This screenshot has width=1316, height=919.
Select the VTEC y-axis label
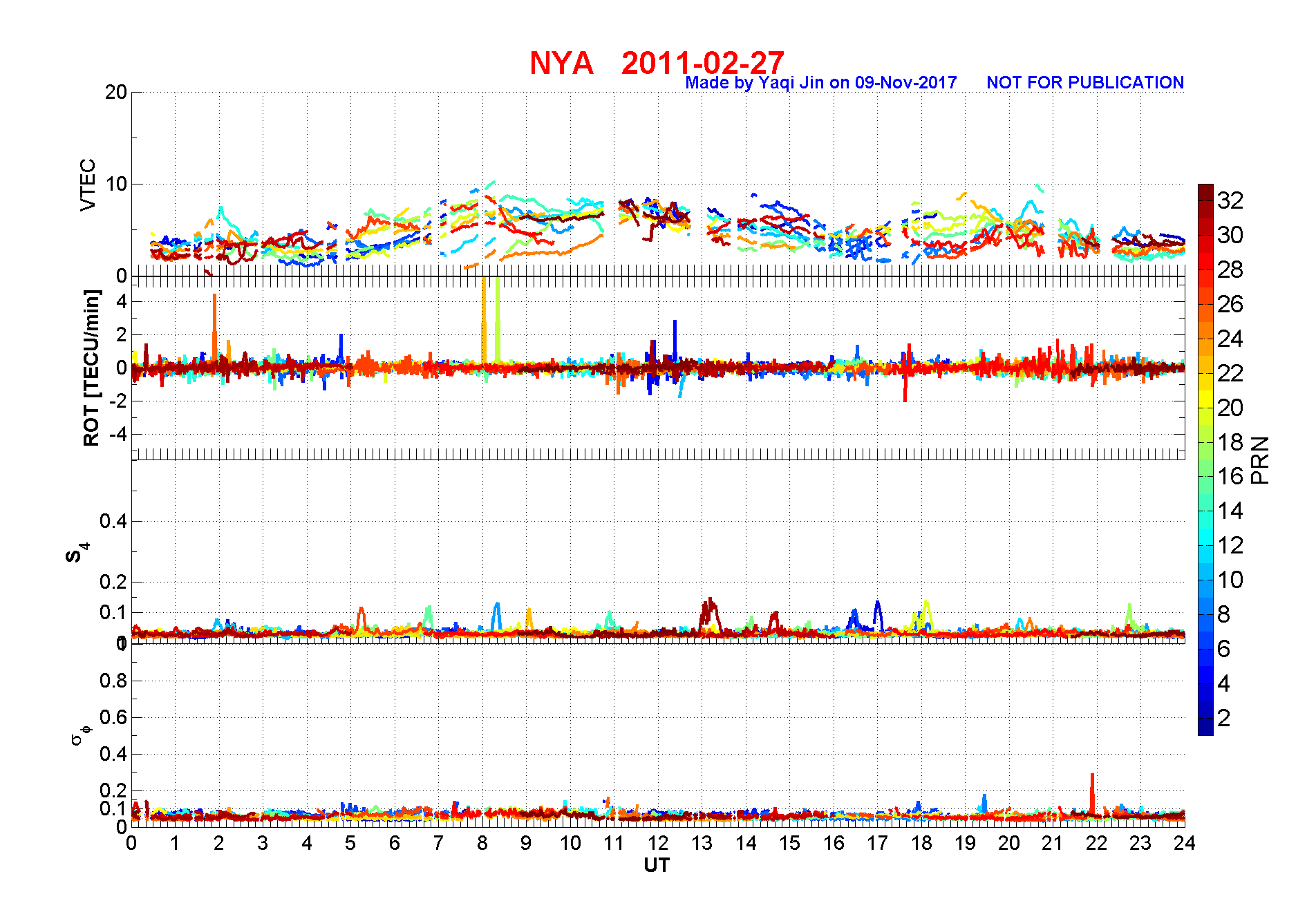(x=88, y=184)
